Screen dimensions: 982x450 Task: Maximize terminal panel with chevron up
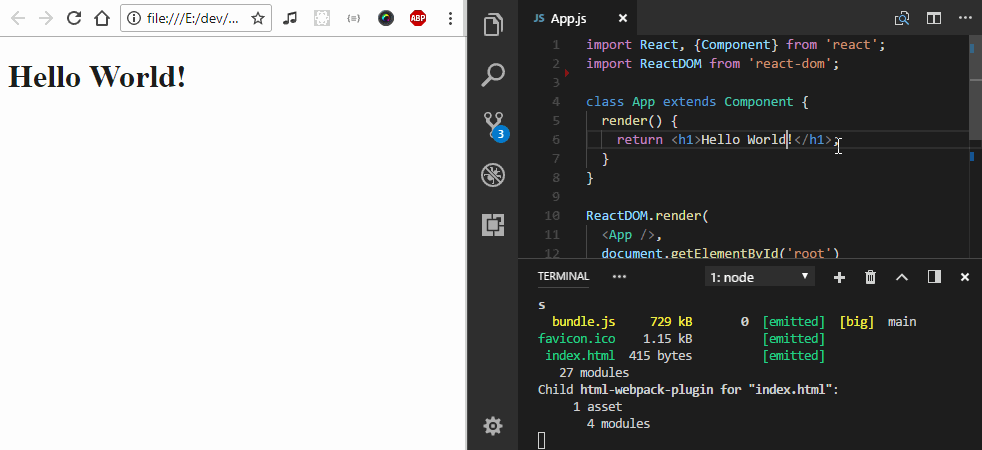coord(902,277)
